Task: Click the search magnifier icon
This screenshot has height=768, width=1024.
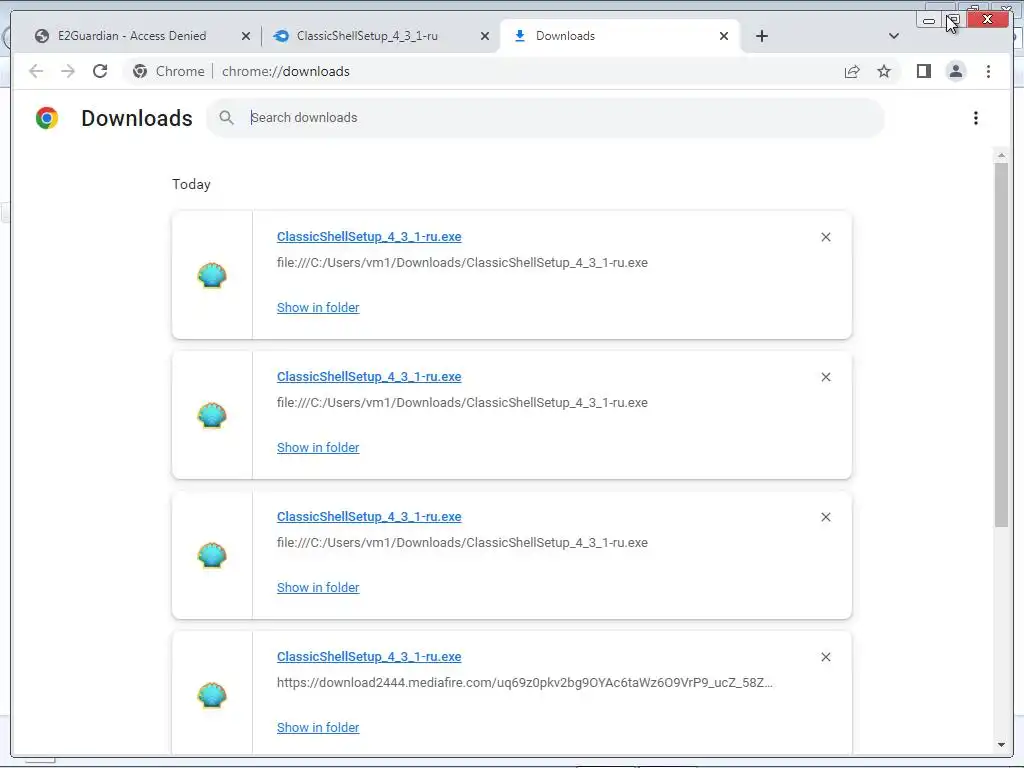Action: [226, 118]
